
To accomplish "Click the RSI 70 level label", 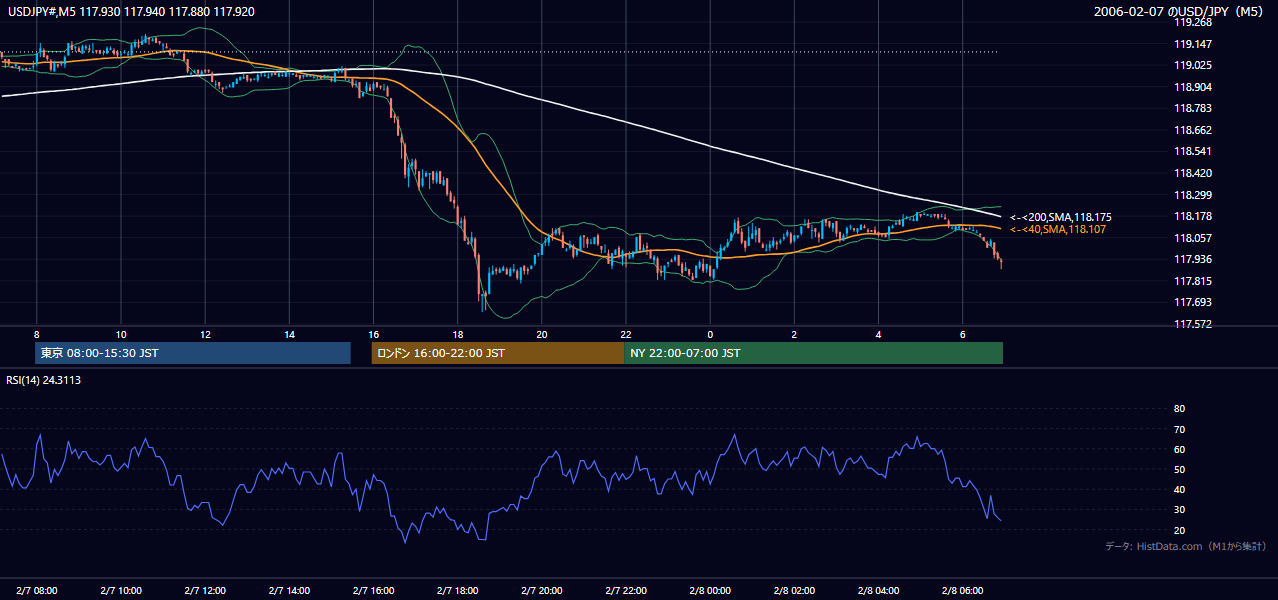I will pos(1179,429).
